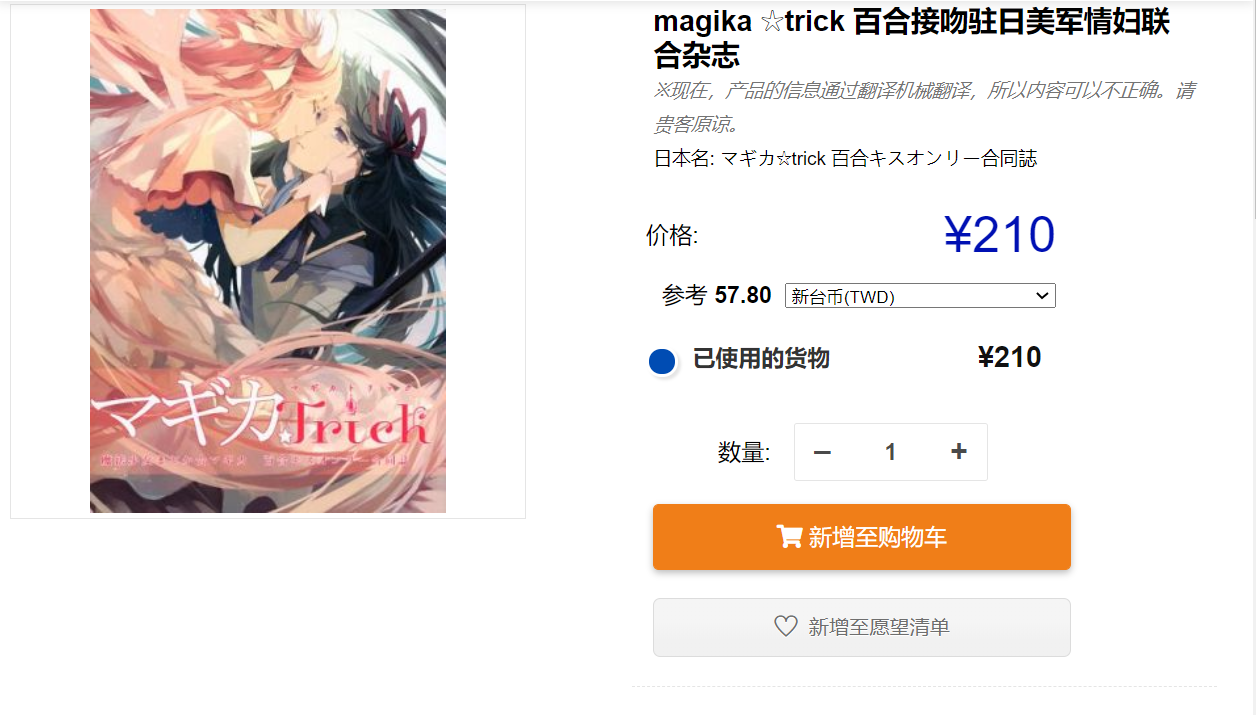Click the blue ¥210 price
This screenshot has height=715, width=1256.
(999, 235)
